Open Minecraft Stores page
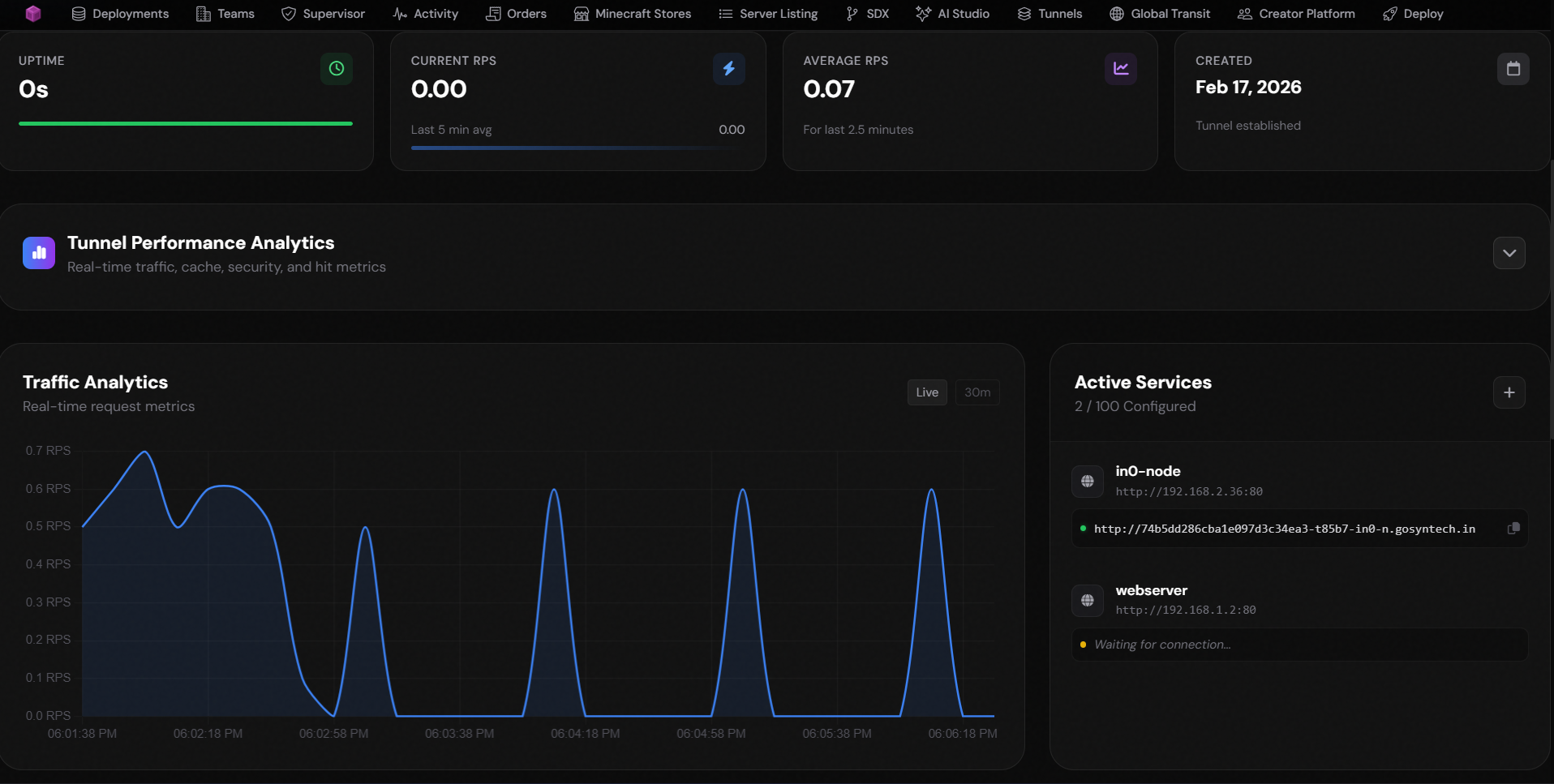This screenshot has height=784, width=1554. [x=633, y=14]
